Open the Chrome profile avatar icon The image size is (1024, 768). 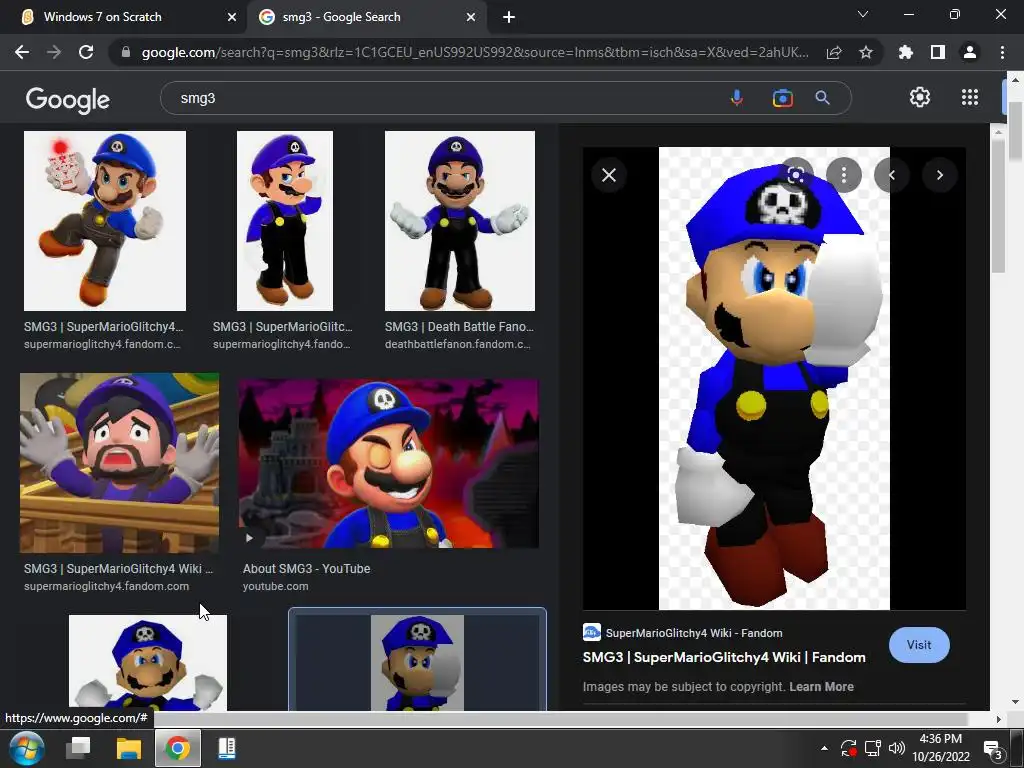coord(970,52)
